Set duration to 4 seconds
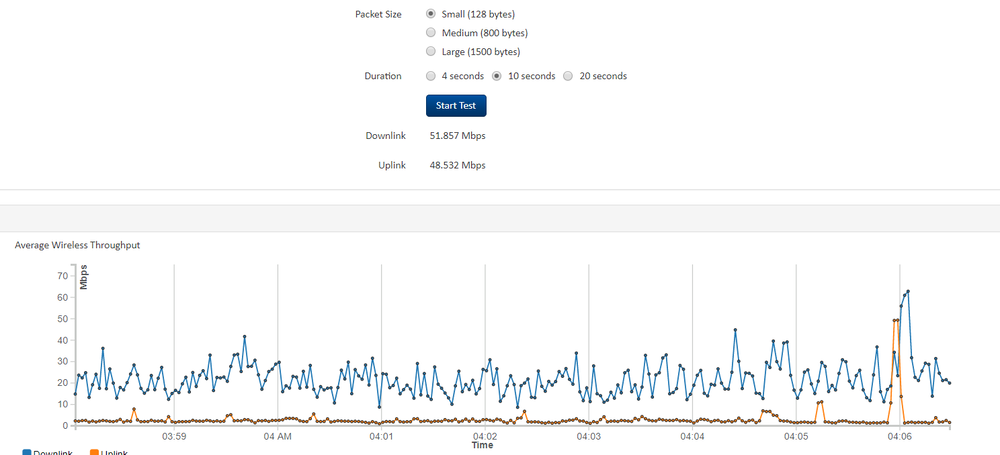1000x455 pixels. (x=431, y=76)
